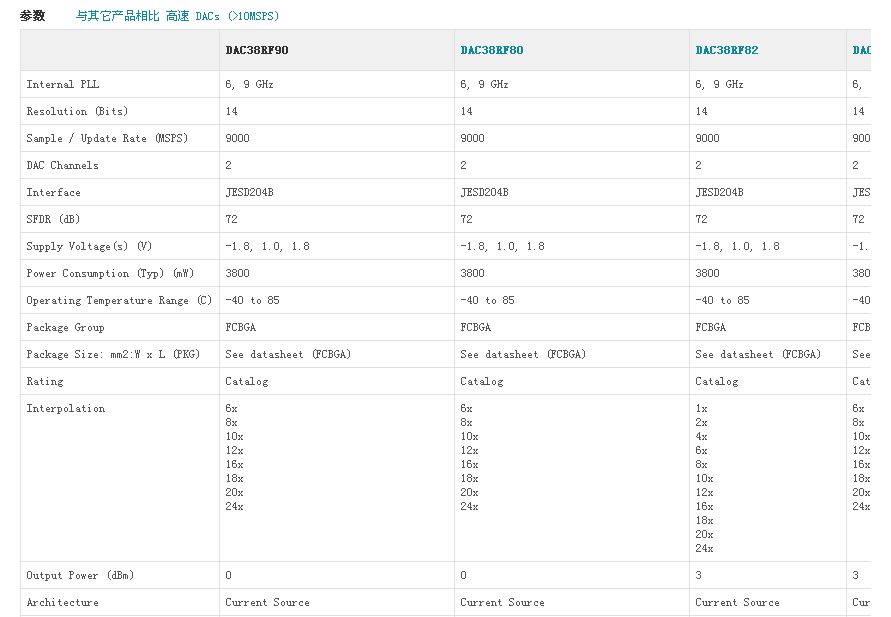Click the 参数 section heading
Viewport: 891px width, 617px height.
click(x=32, y=16)
